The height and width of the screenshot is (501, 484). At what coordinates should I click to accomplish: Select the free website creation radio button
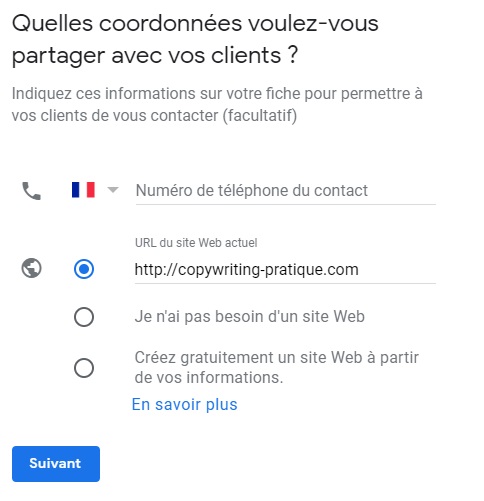point(84,368)
